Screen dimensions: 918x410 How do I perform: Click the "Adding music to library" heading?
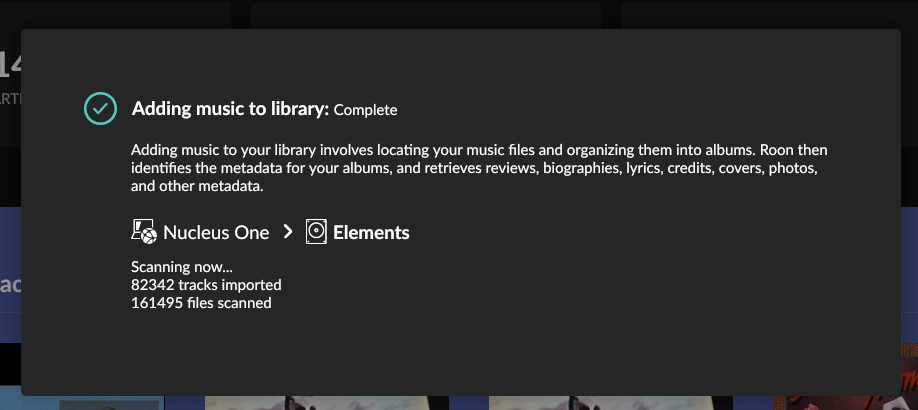click(230, 109)
